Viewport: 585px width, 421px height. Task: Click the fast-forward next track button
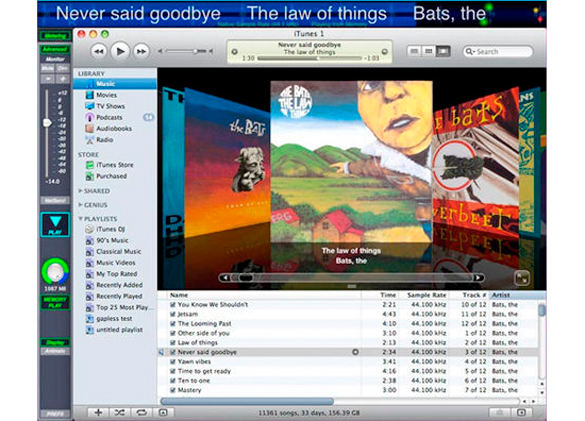[x=141, y=51]
